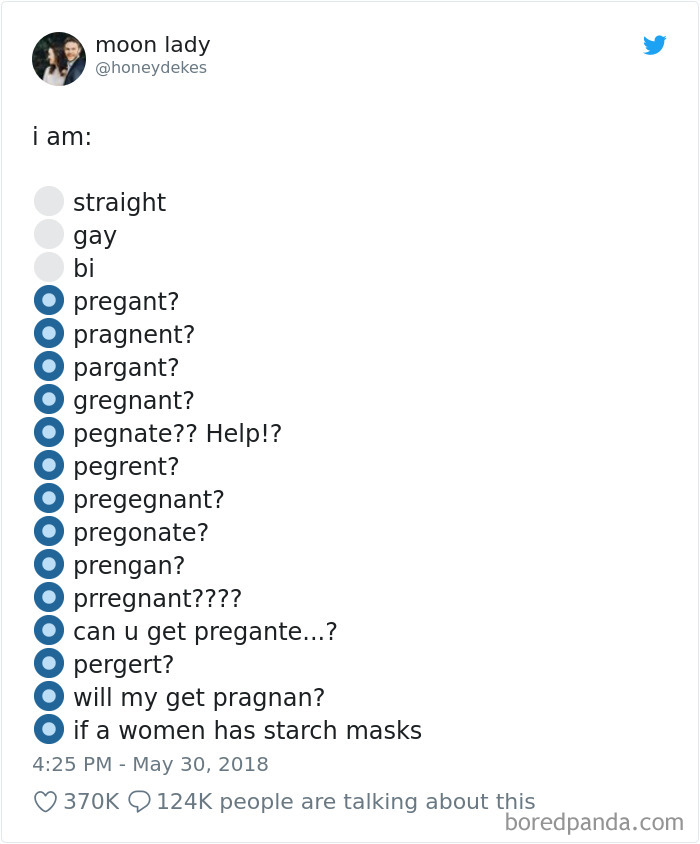Viewport: 700px width, 844px height.
Task: Select the 'pregant?' radio button
Action: [48, 299]
